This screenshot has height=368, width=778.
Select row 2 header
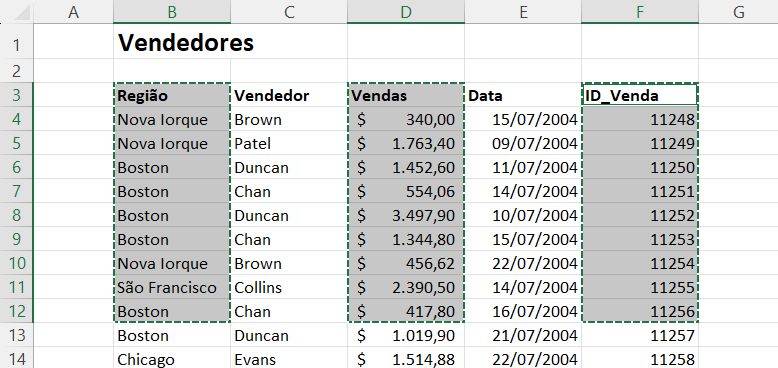[17, 71]
